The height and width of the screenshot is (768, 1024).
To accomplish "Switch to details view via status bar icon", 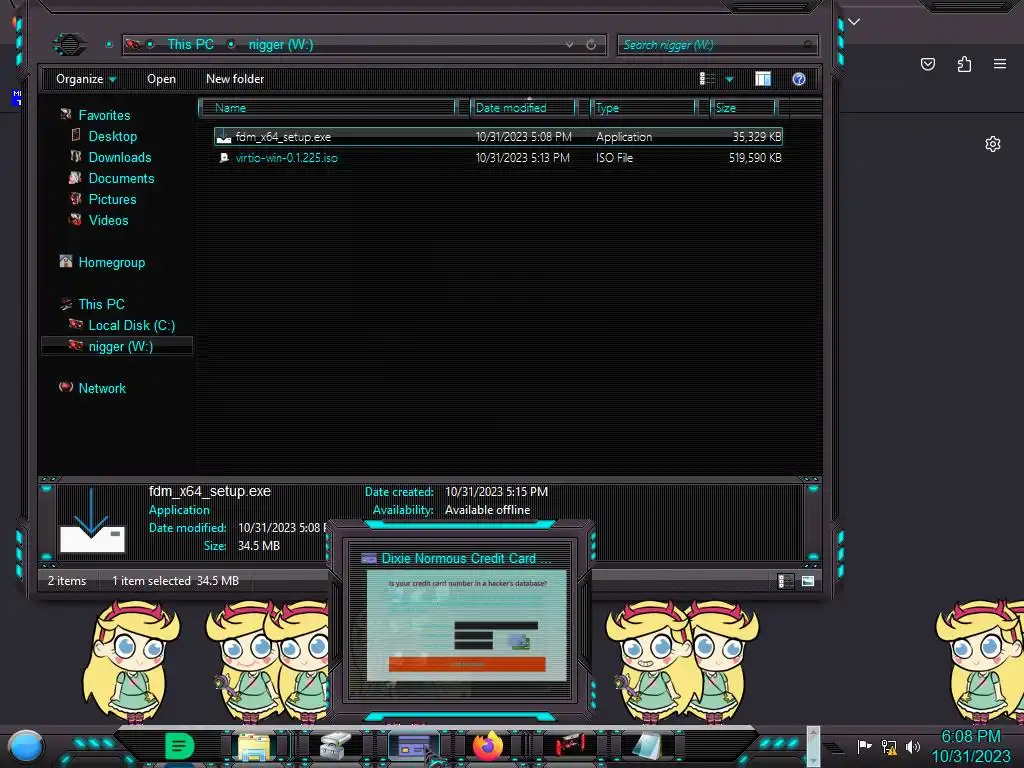I will (786, 581).
